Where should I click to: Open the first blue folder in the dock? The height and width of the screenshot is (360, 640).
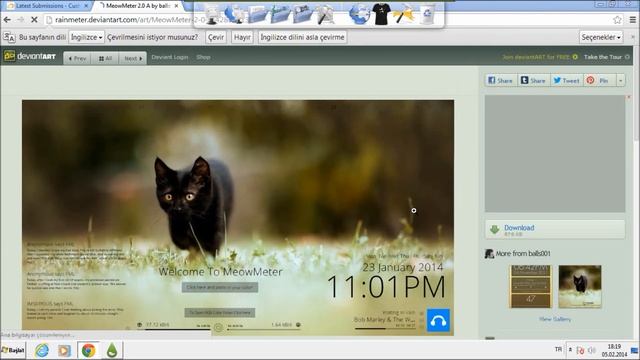258,14
